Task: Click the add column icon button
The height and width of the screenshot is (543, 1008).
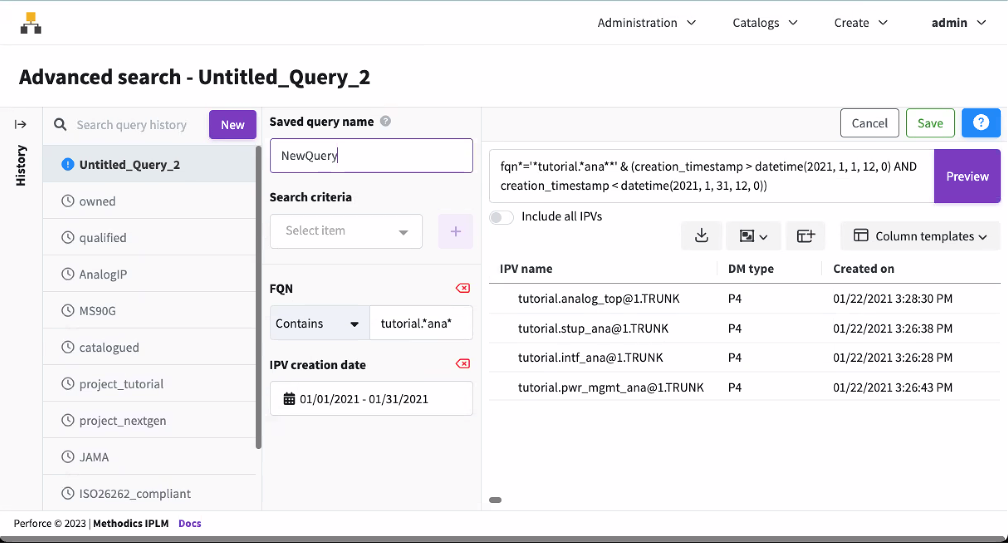Action: [x=805, y=236]
